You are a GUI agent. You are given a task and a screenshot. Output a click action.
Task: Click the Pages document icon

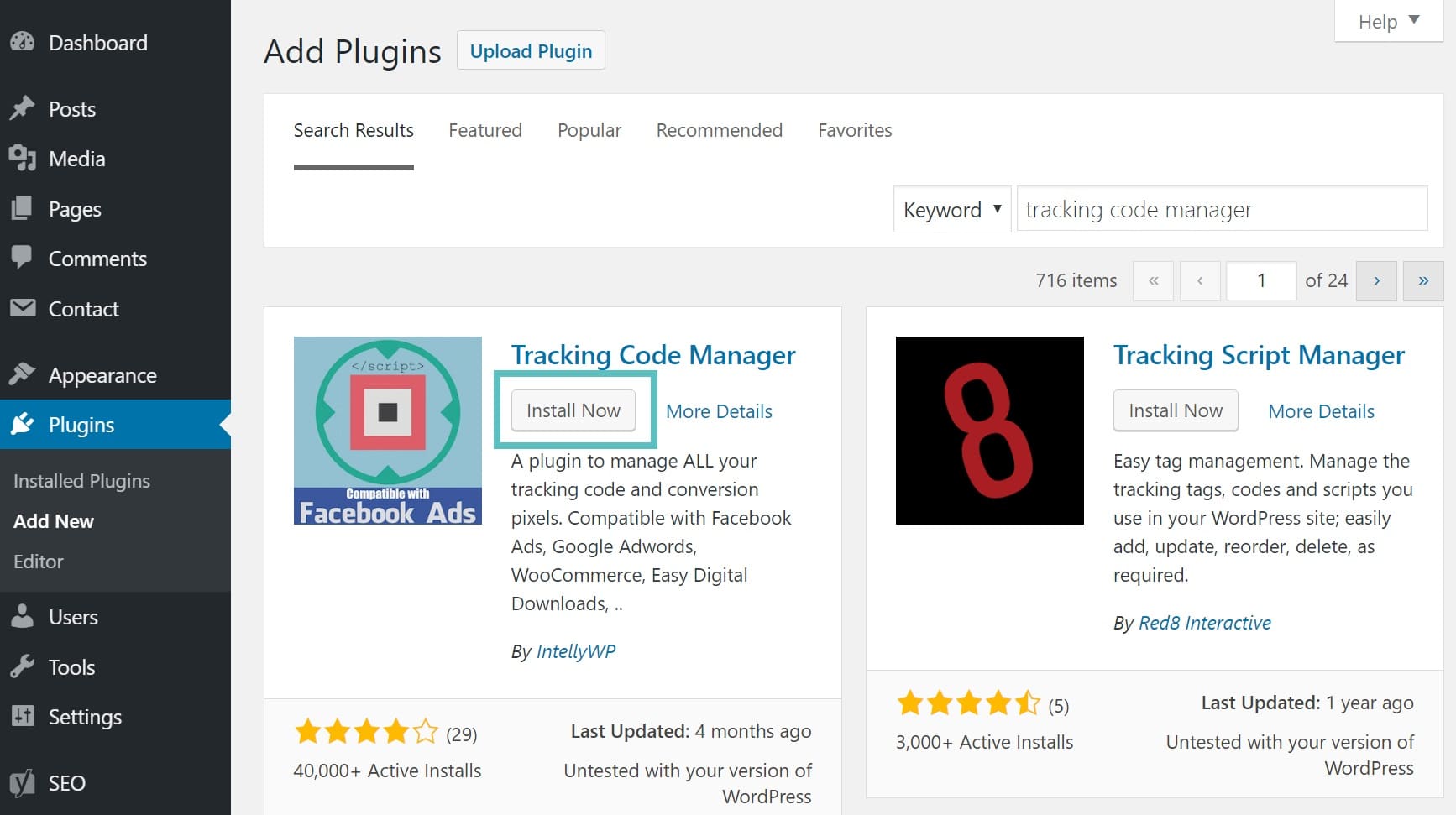23,209
